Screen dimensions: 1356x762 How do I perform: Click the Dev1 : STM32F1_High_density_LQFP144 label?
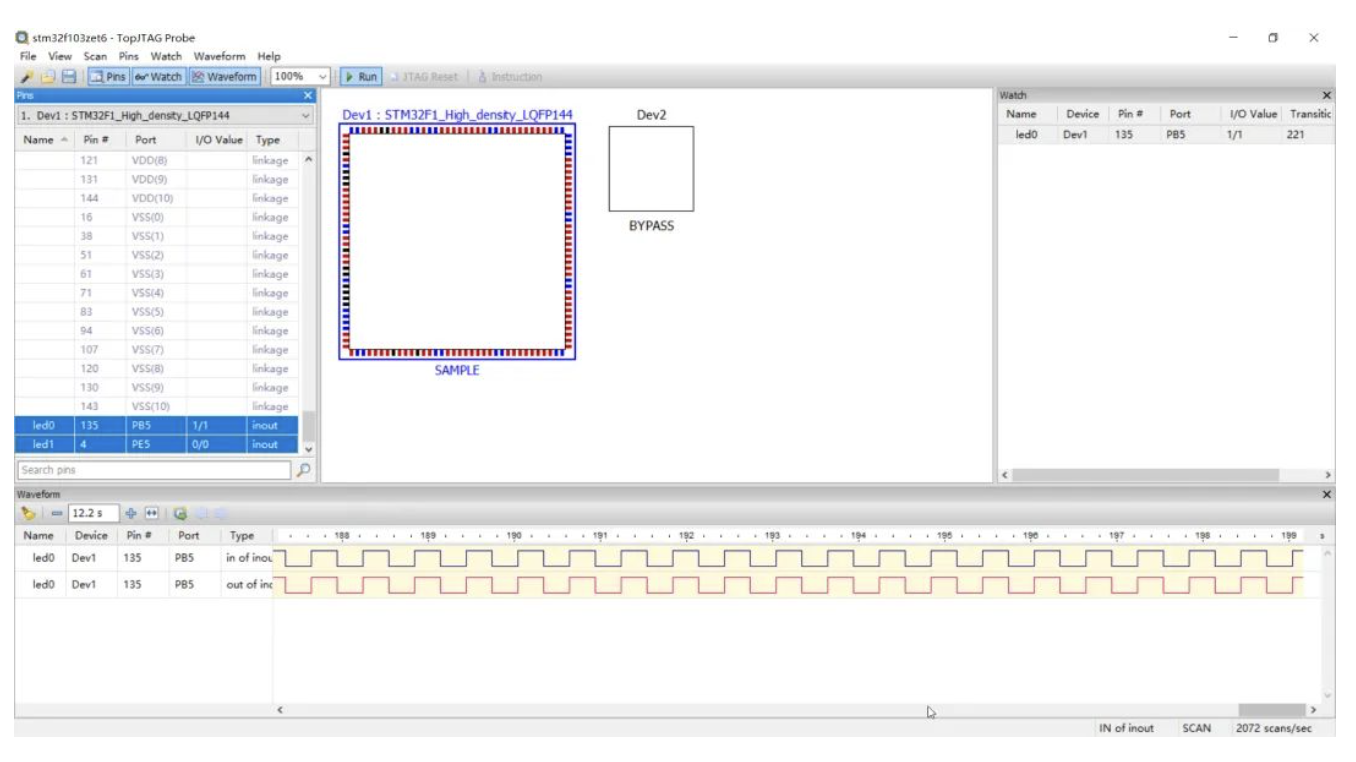tap(458, 115)
